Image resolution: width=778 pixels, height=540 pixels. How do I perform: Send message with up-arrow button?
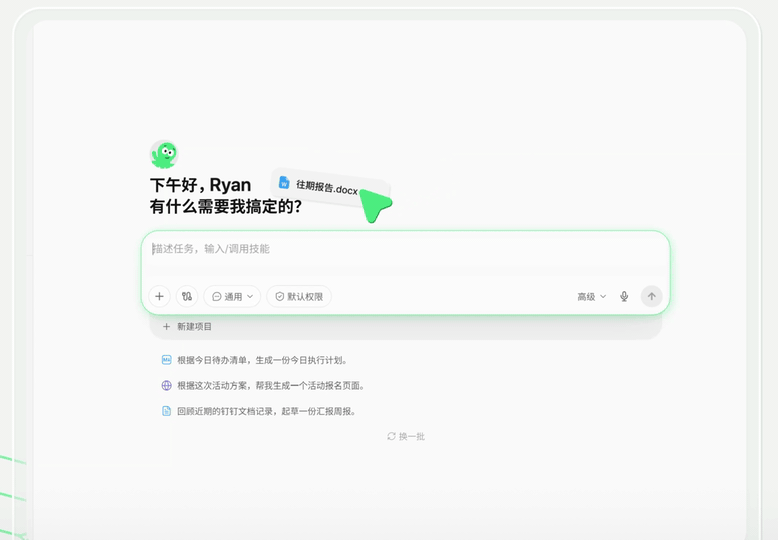click(651, 296)
